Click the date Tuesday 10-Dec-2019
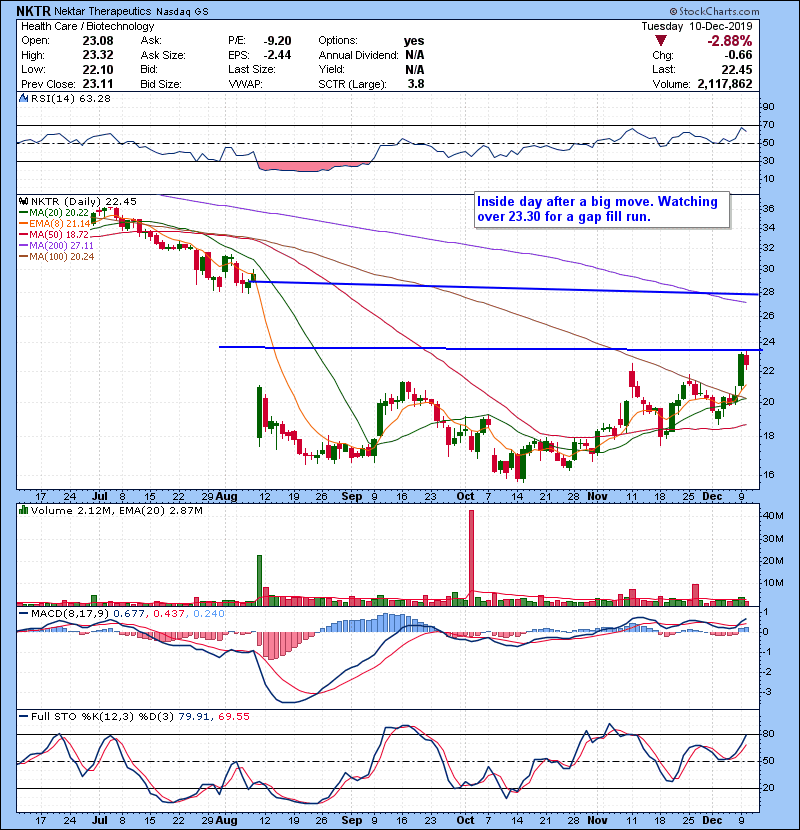The image size is (800, 830). point(697,26)
